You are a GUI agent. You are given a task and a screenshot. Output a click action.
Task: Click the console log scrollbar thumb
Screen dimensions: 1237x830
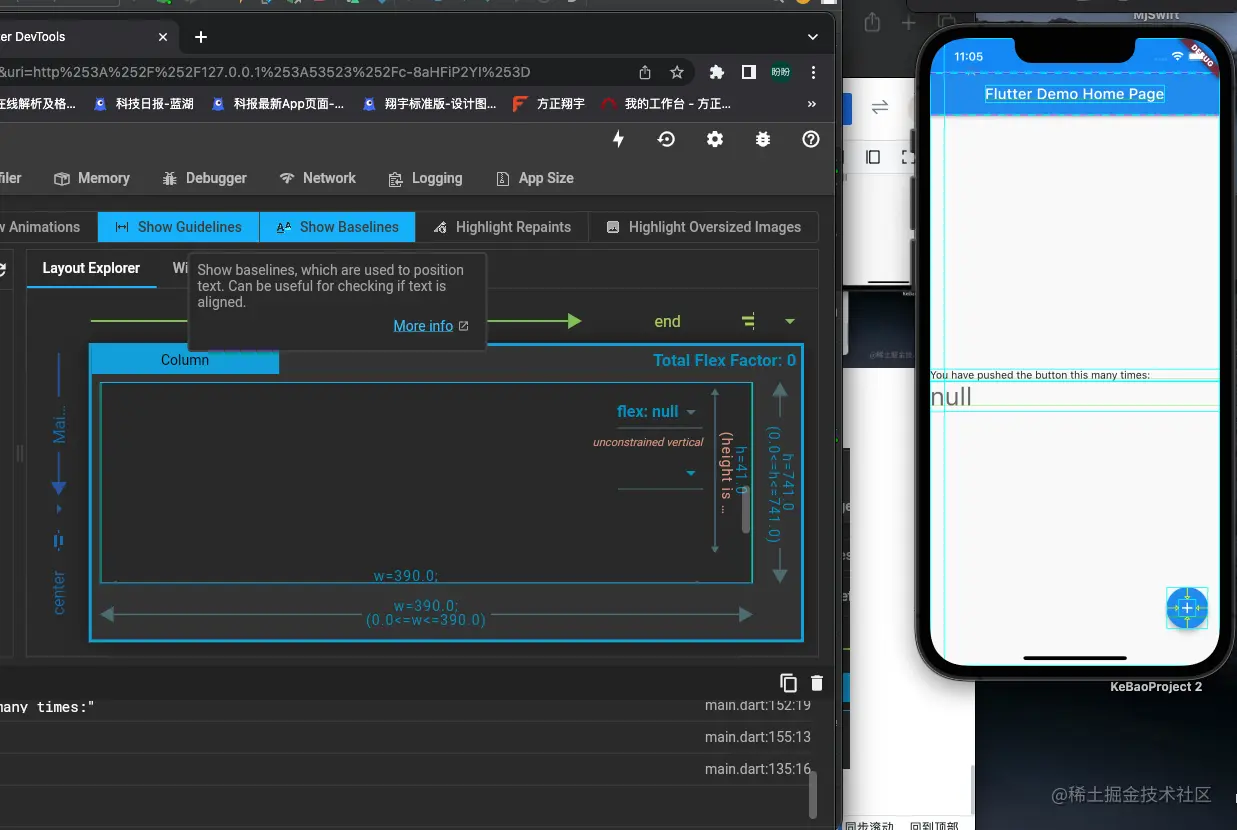coord(813,795)
